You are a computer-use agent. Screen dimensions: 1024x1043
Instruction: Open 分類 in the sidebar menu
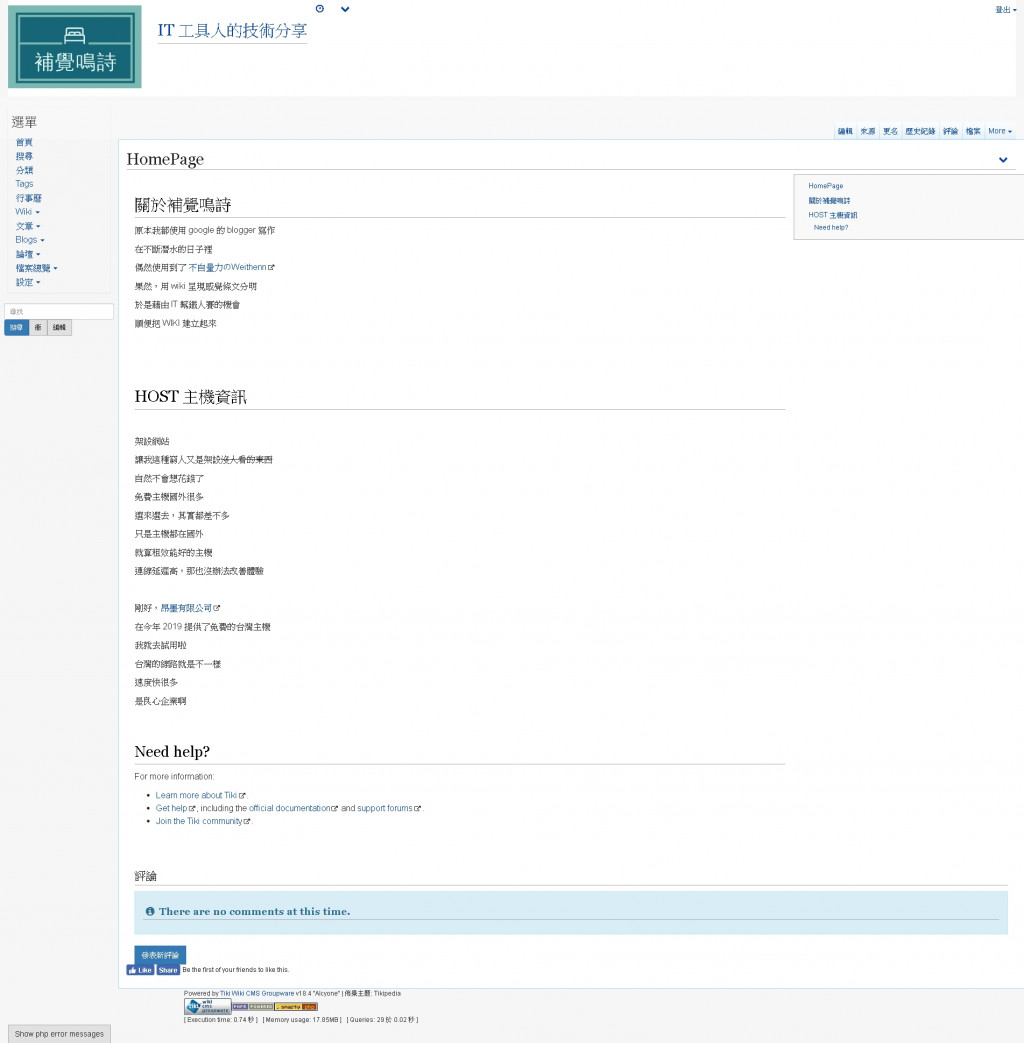tap(24, 170)
